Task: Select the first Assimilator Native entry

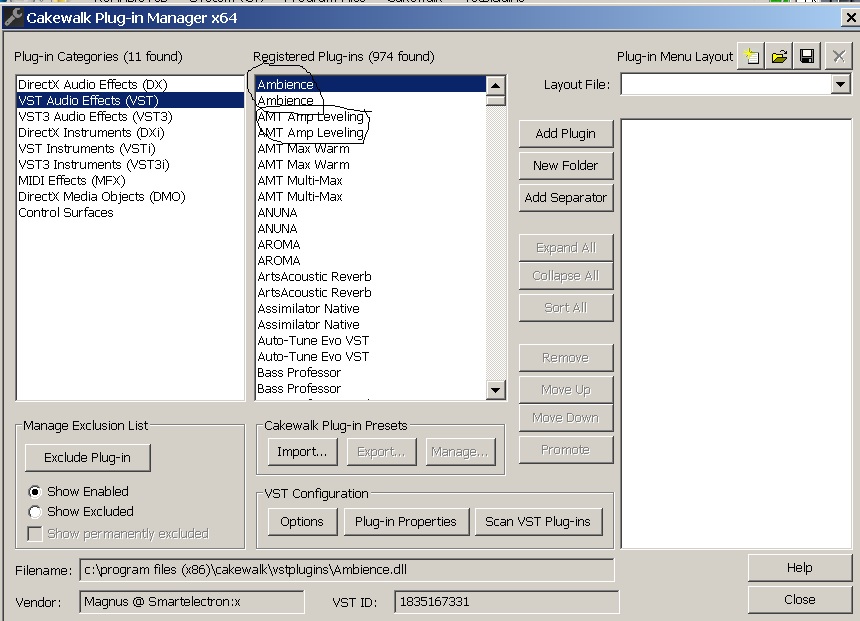Action: pos(371,308)
